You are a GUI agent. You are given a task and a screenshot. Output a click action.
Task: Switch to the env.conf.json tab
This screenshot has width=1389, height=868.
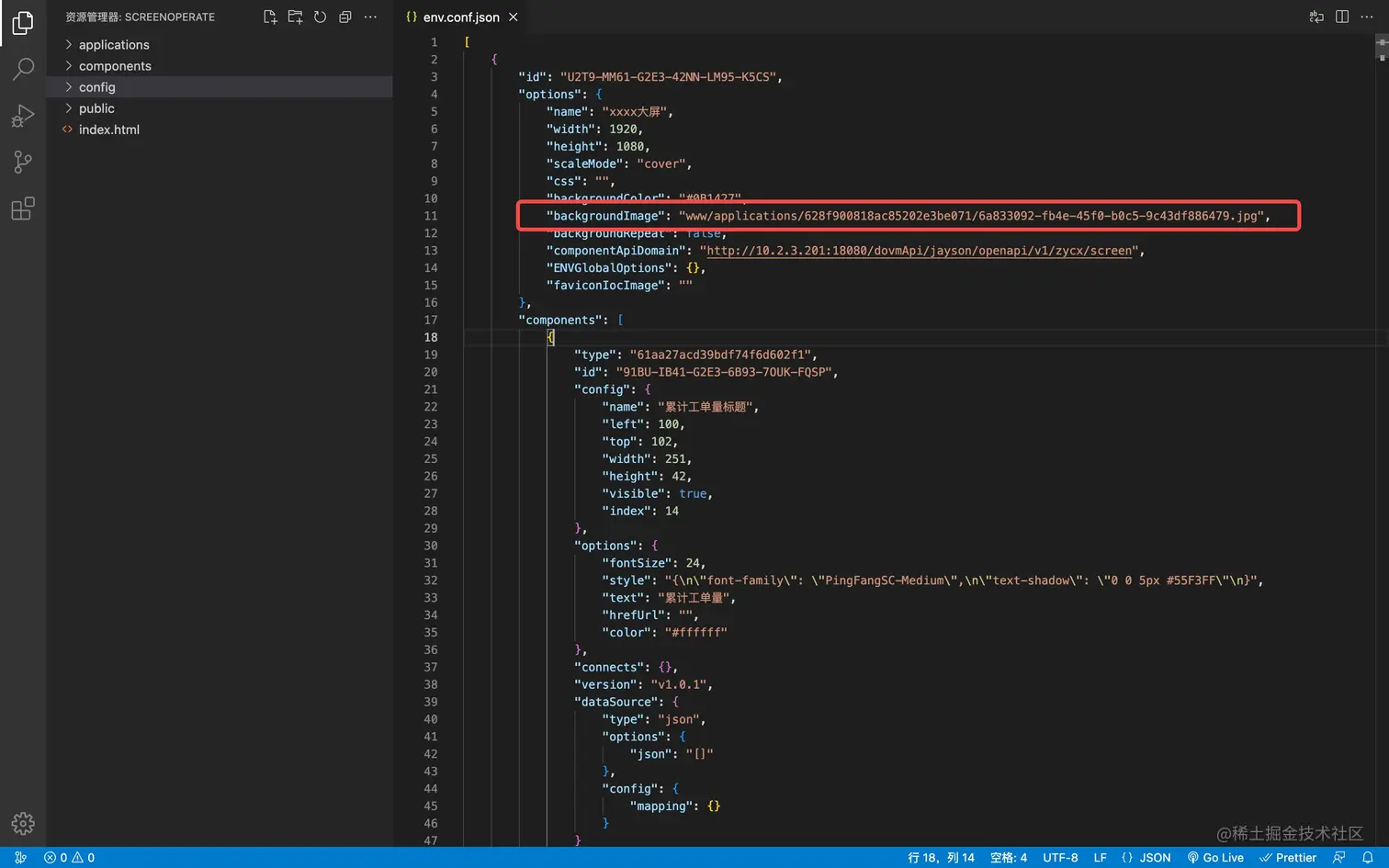pos(461,17)
